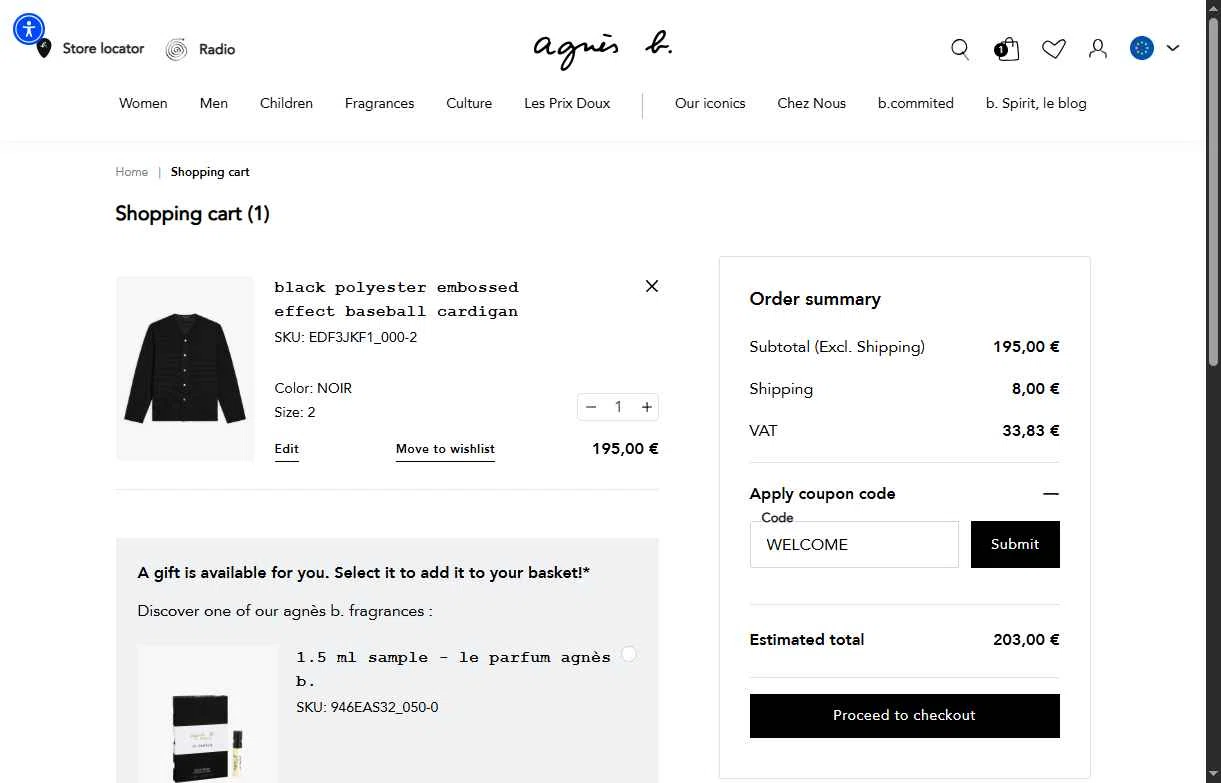The height and width of the screenshot is (783, 1221).
Task: Open the accessibility options icon
Action: [29, 29]
